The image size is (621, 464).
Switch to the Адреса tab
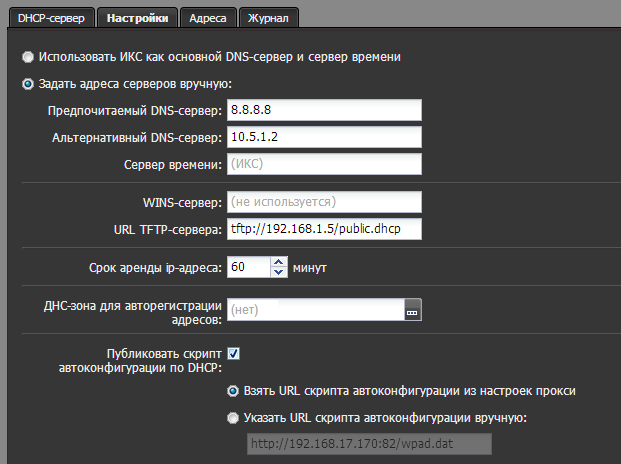(x=210, y=17)
